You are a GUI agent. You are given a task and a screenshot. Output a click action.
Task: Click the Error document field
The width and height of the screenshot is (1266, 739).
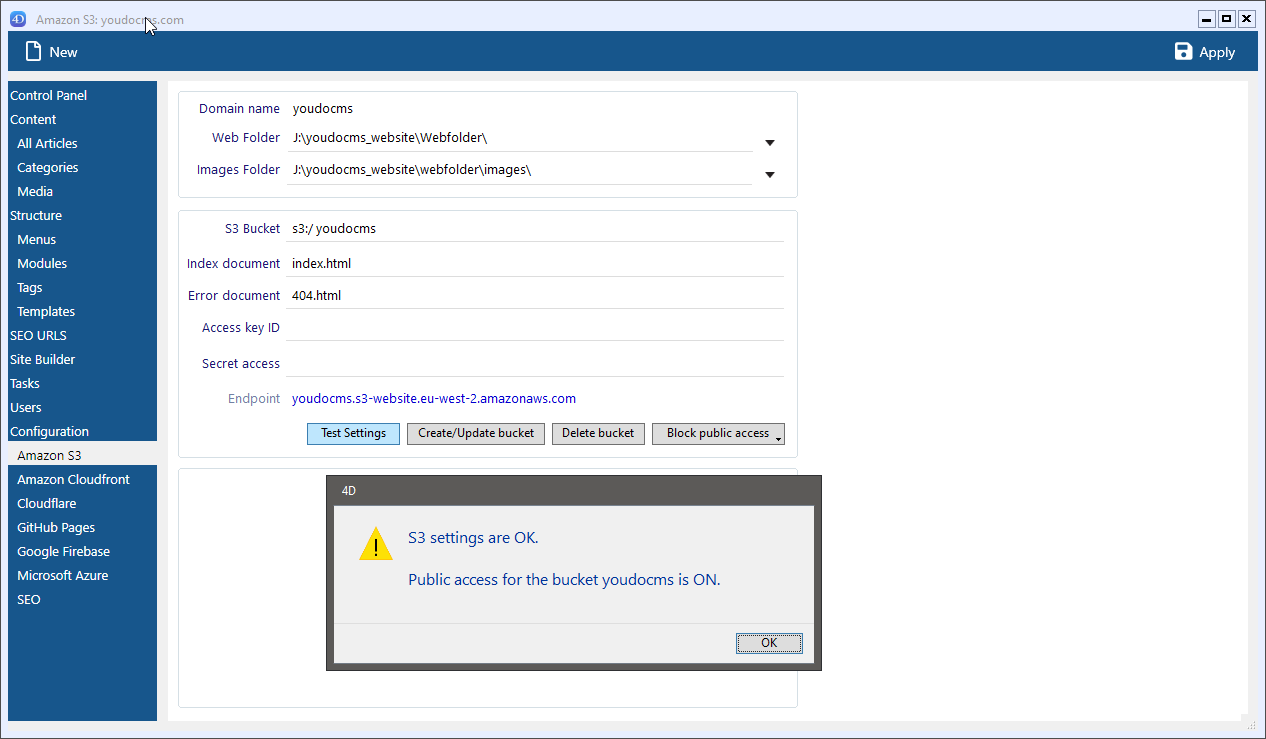pyautogui.click(x=536, y=296)
